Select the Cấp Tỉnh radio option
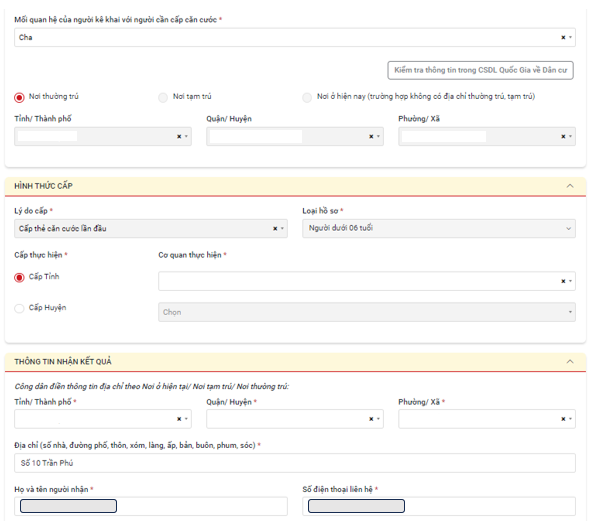This screenshot has height=521, width=595. coord(19,277)
